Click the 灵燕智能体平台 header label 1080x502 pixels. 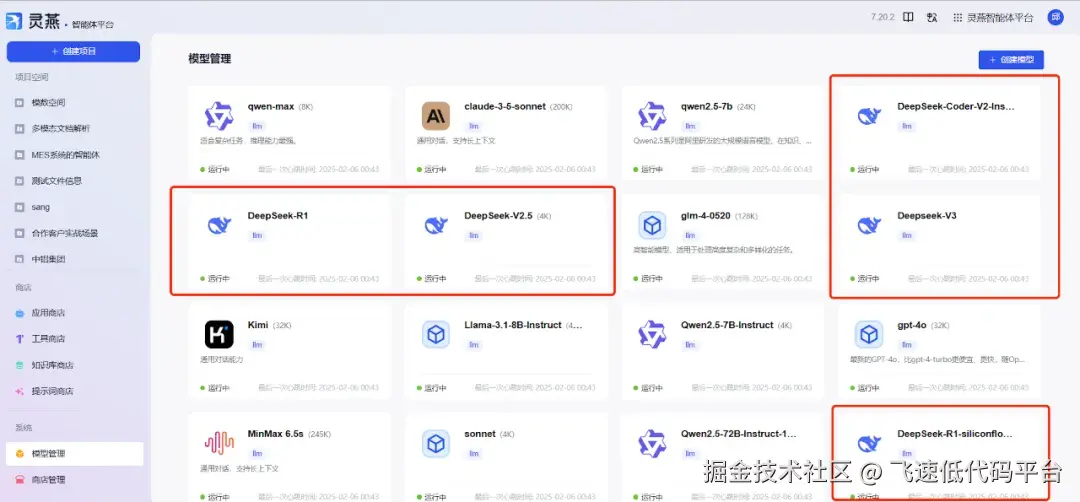pos(1000,18)
